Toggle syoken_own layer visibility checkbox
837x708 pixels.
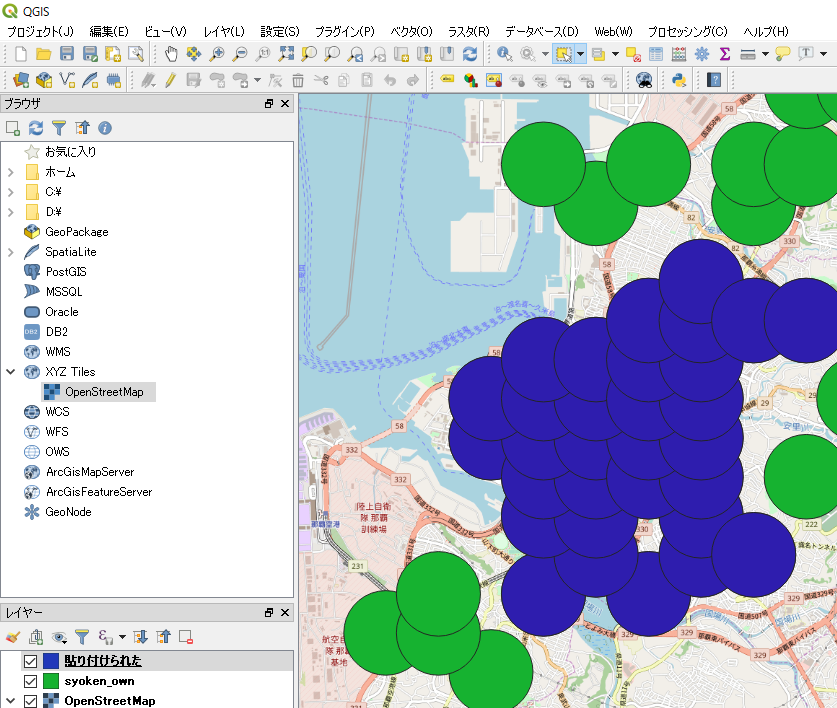(30, 681)
